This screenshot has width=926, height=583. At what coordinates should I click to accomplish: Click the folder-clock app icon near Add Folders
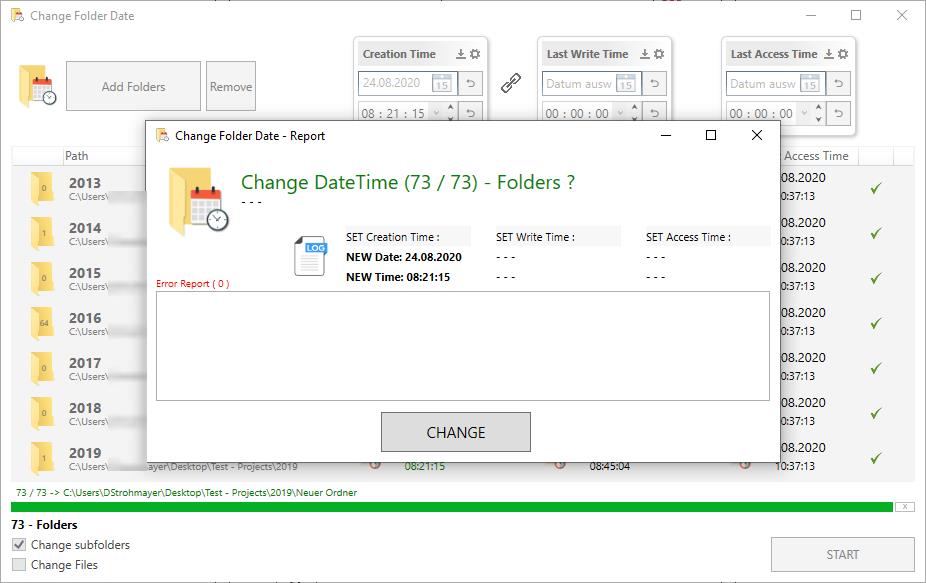[x=38, y=86]
